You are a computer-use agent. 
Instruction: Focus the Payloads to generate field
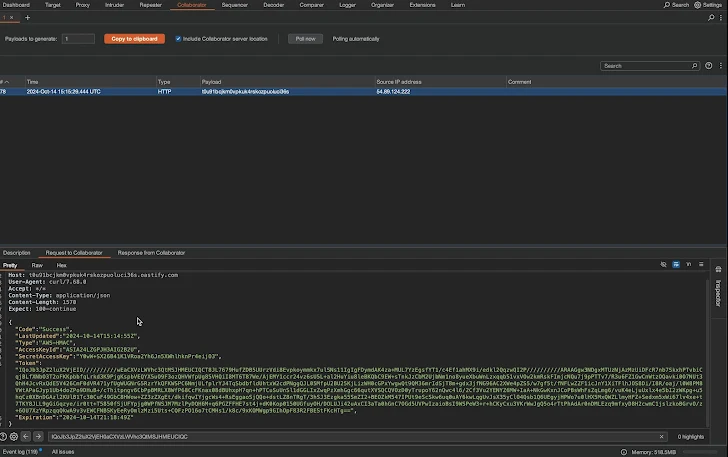coord(78,39)
